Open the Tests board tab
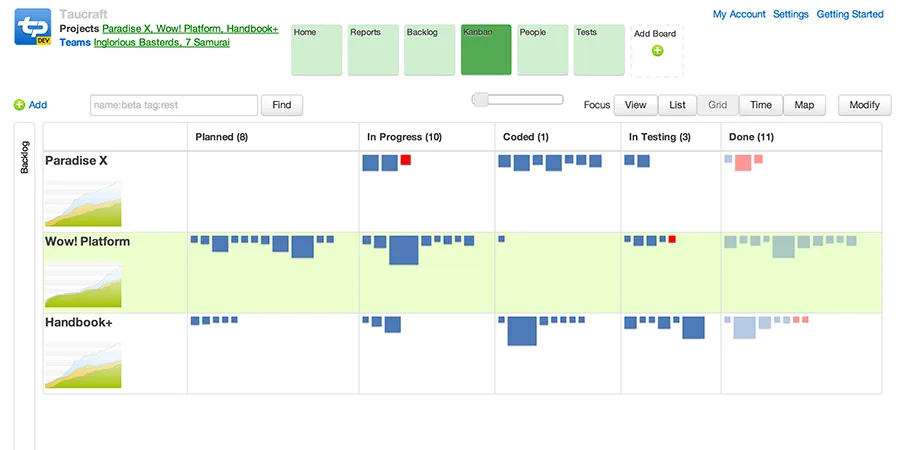Image resolution: width=900 pixels, height=450 pixels. 599,50
